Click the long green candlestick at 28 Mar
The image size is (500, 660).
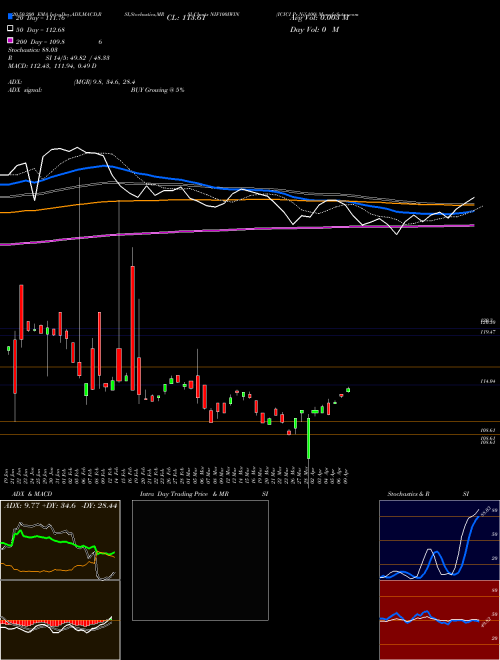[309, 438]
